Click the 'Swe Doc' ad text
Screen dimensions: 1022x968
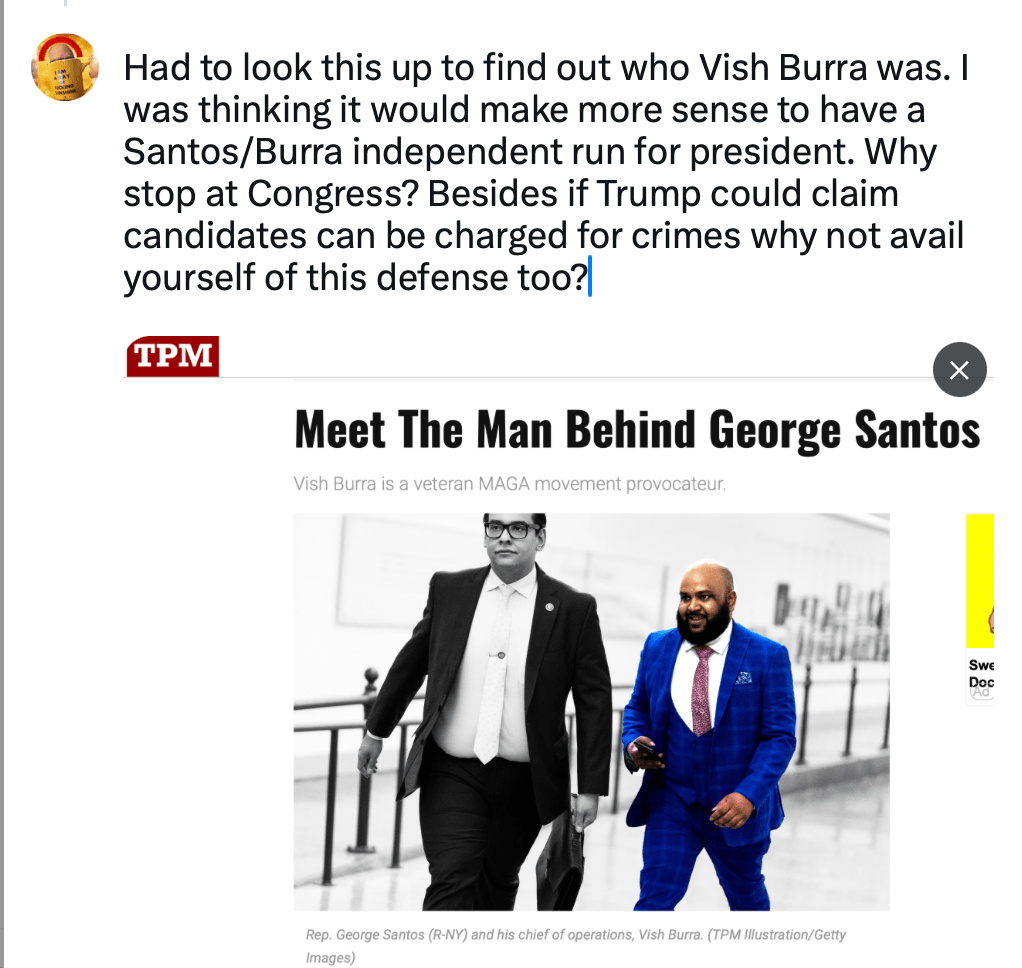coord(981,673)
